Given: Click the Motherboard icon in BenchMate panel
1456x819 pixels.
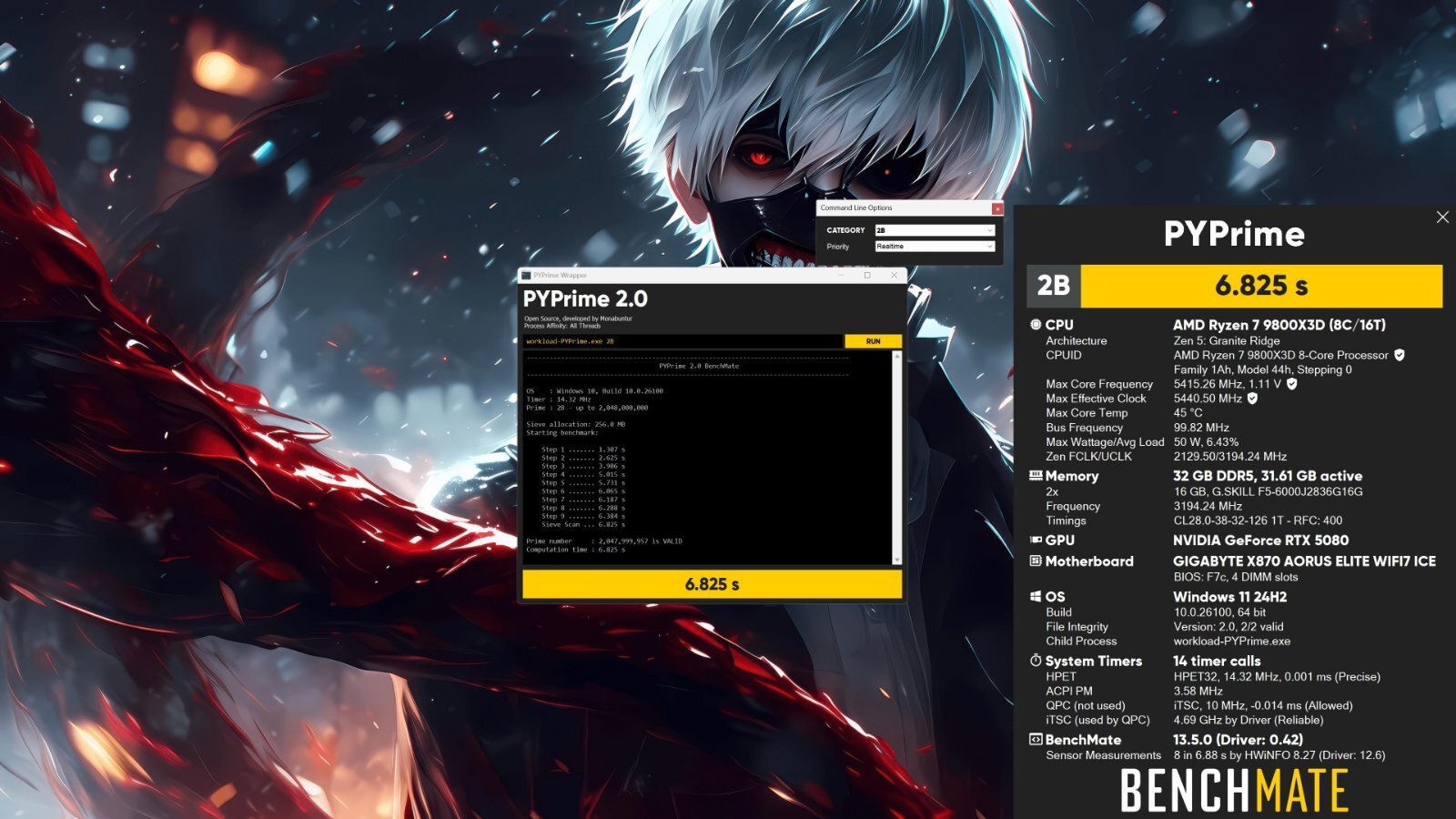Looking at the screenshot, I should tap(1036, 561).
